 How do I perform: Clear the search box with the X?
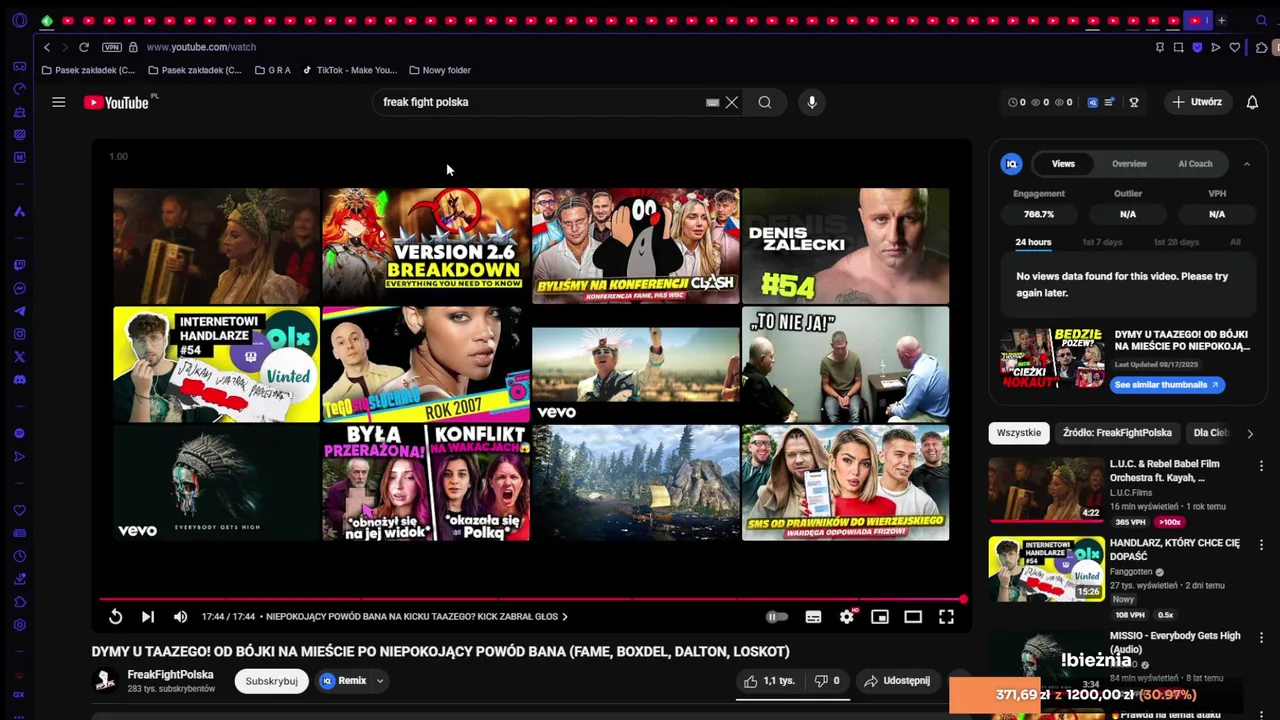coord(732,102)
